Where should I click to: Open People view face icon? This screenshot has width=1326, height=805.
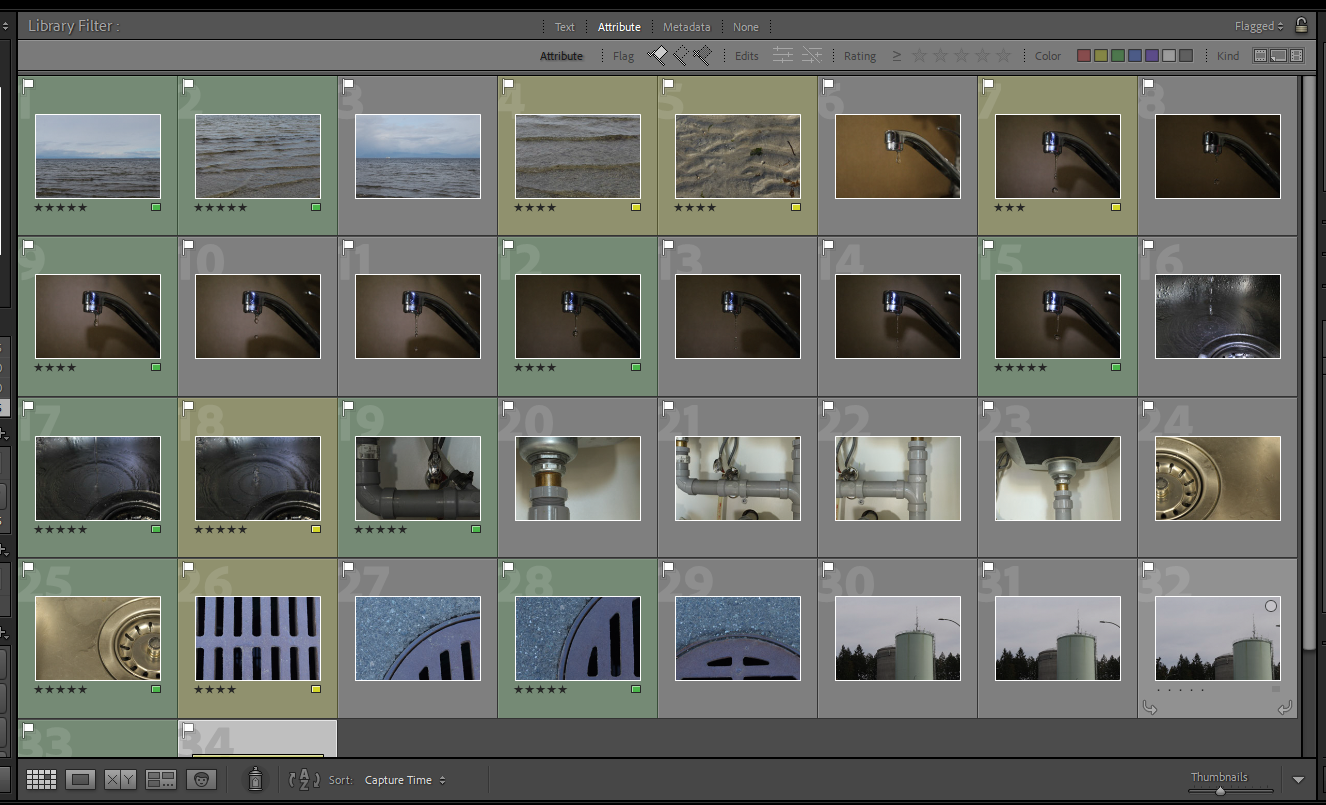click(x=201, y=780)
